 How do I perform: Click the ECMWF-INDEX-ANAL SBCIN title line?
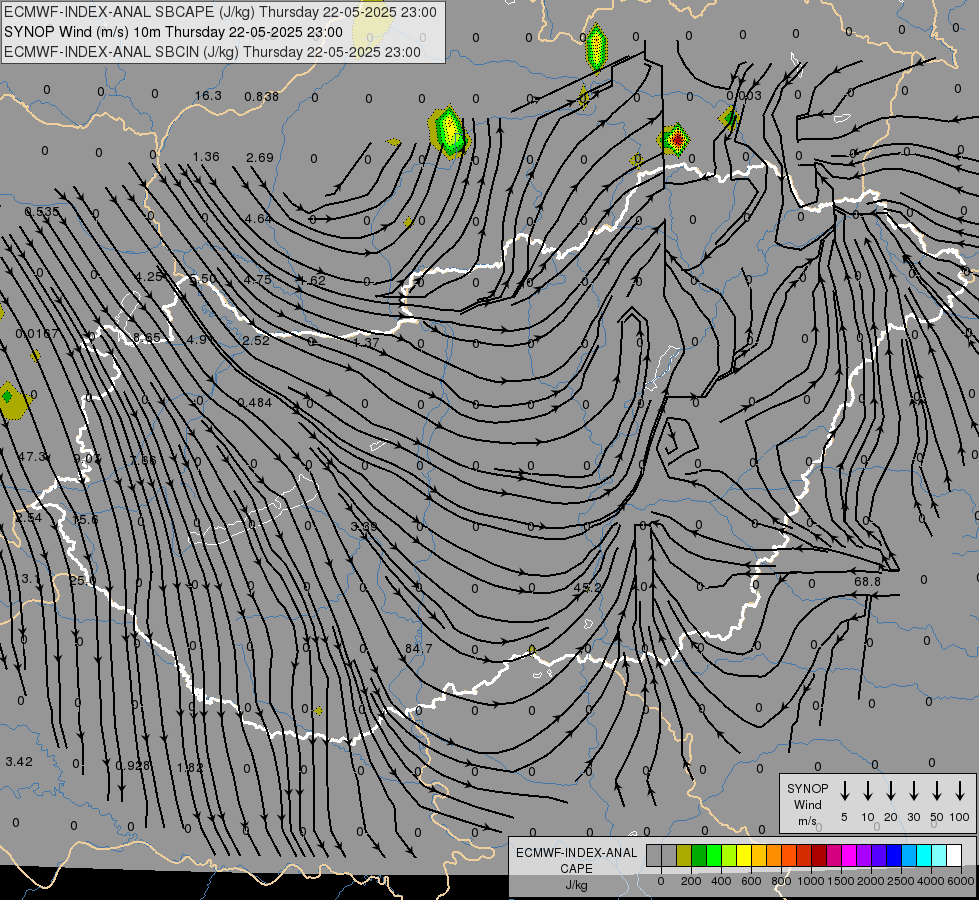[212, 52]
